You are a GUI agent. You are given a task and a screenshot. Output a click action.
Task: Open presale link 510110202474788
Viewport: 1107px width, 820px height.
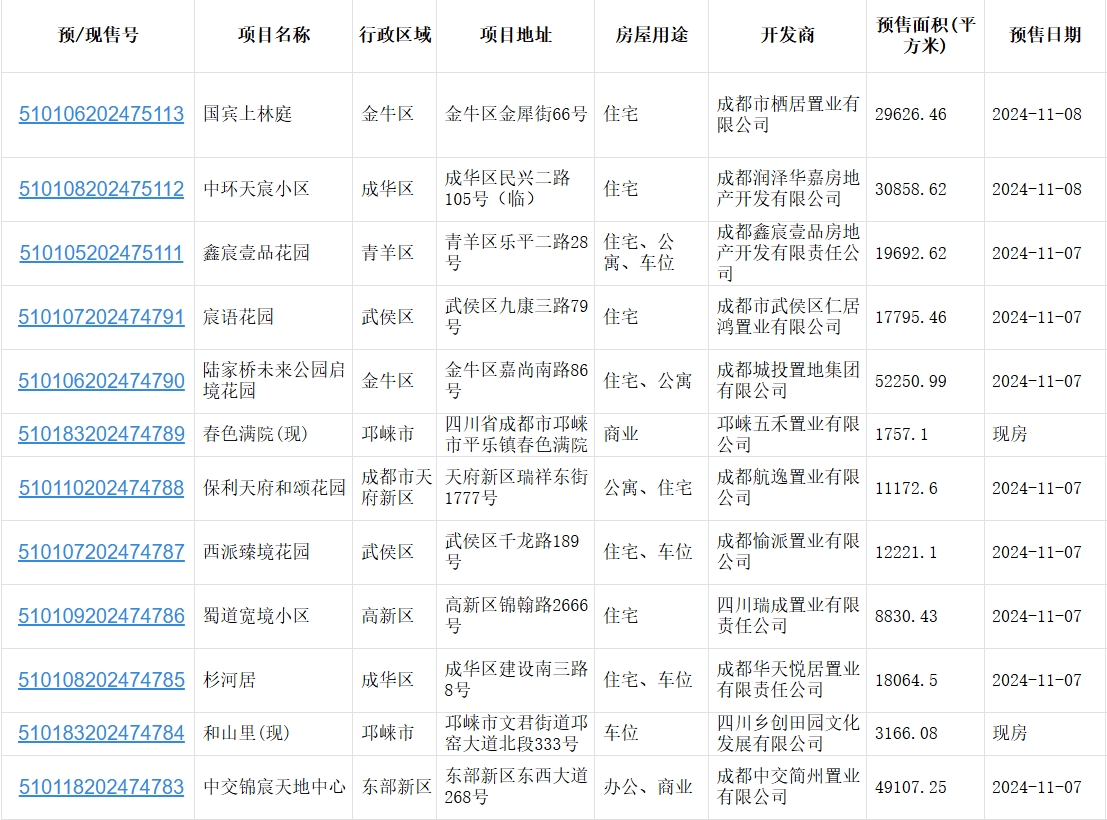click(x=101, y=487)
